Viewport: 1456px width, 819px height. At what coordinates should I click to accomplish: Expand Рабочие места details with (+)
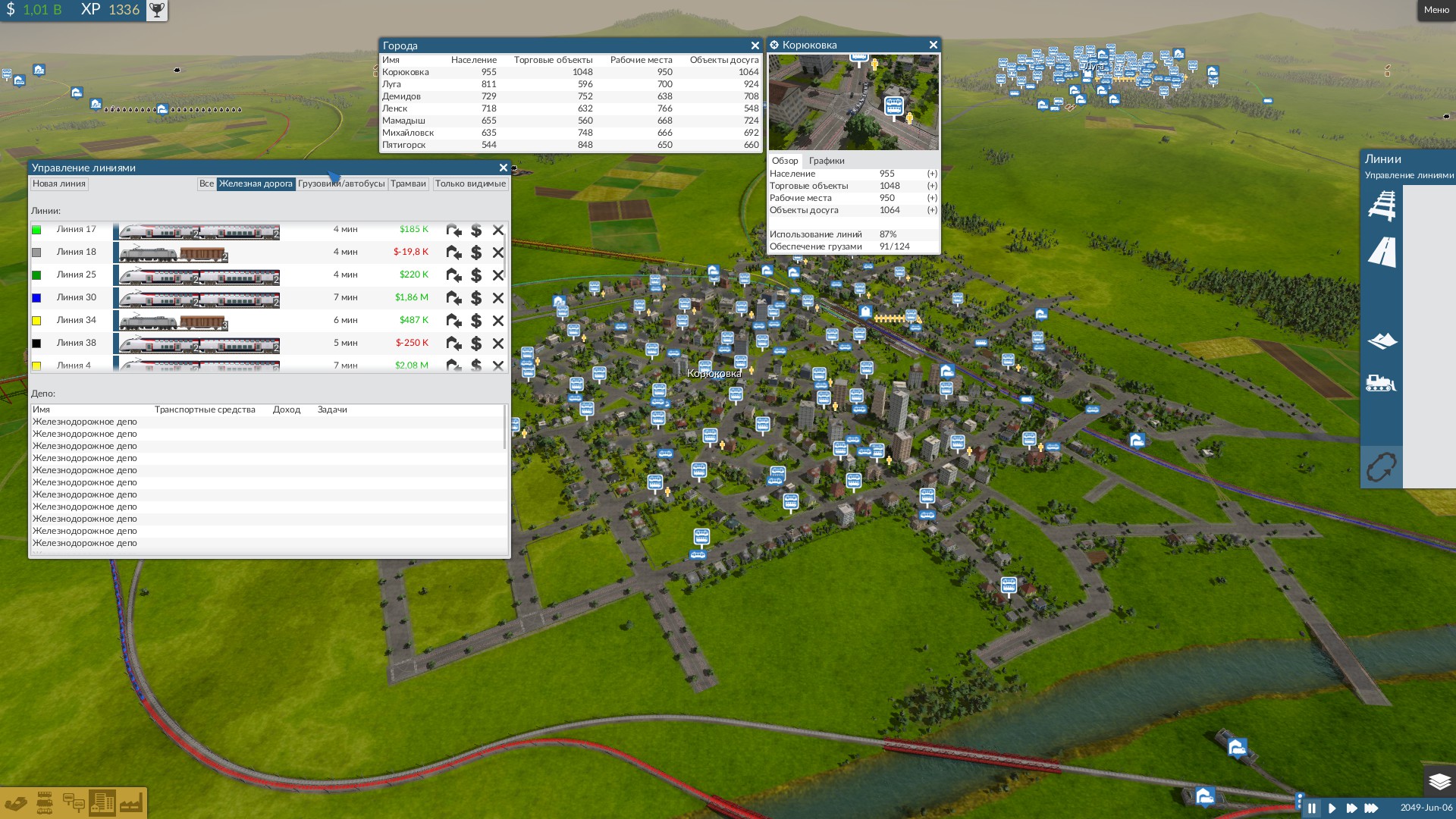pyautogui.click(x=932, y=198)
